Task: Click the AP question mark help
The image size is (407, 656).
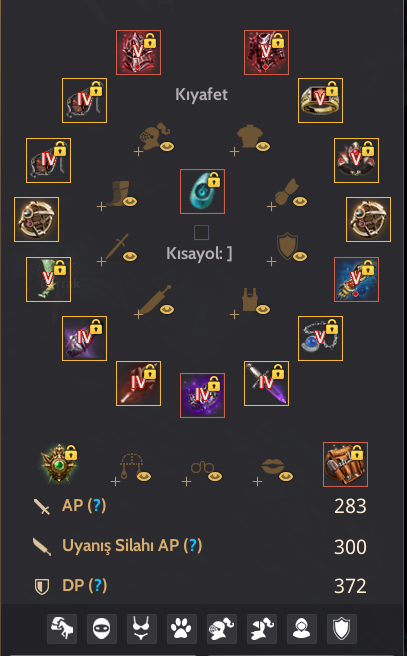Action: [97, 505]
